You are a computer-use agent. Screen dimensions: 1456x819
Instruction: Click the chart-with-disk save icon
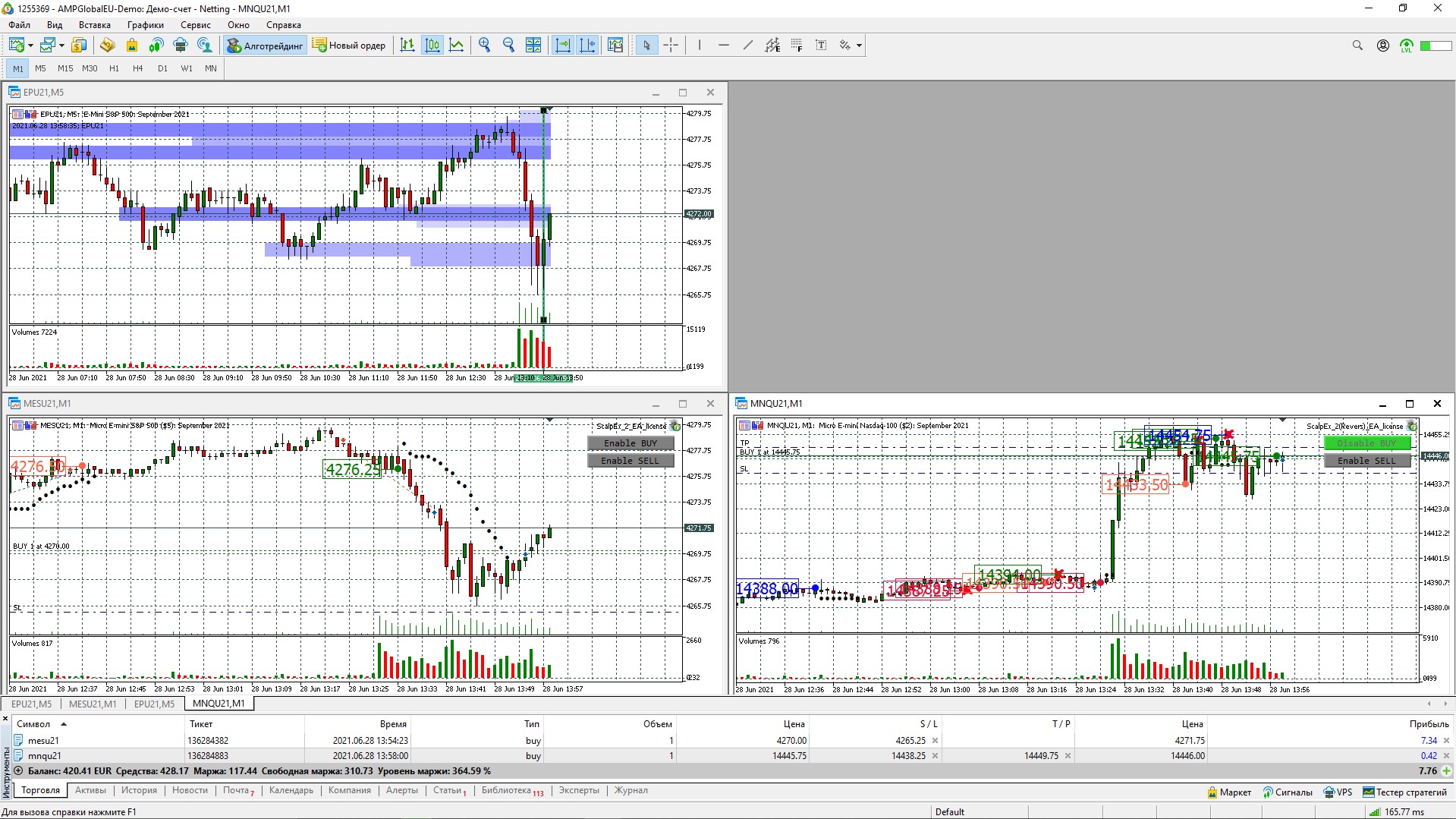(x=615, y=46)
